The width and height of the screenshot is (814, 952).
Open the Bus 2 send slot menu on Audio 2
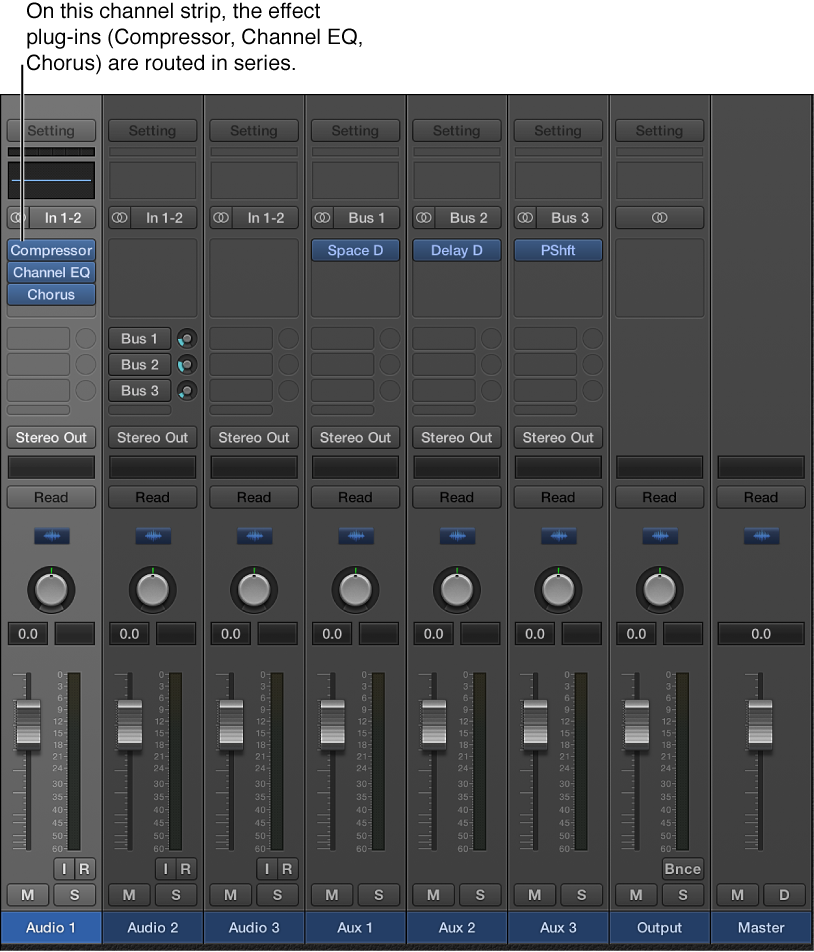(139, 364)
